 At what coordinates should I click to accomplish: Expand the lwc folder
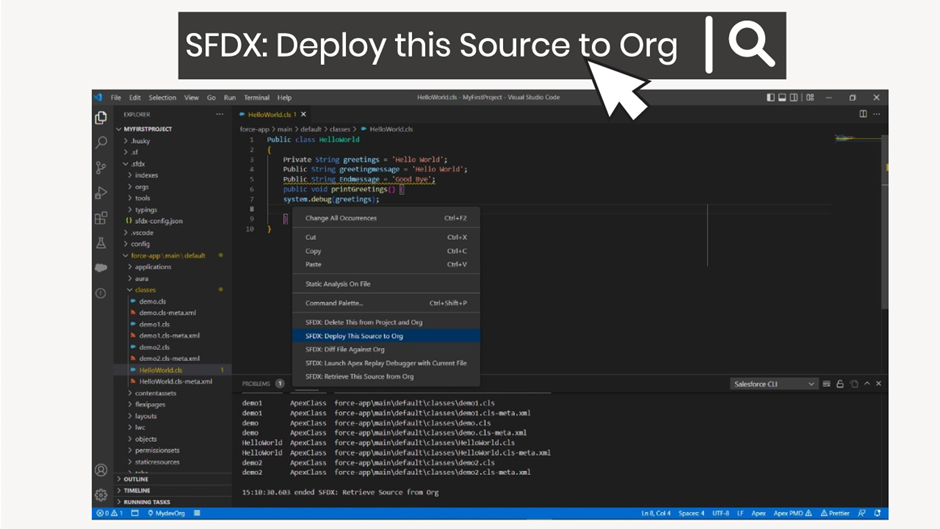(140, 428)
